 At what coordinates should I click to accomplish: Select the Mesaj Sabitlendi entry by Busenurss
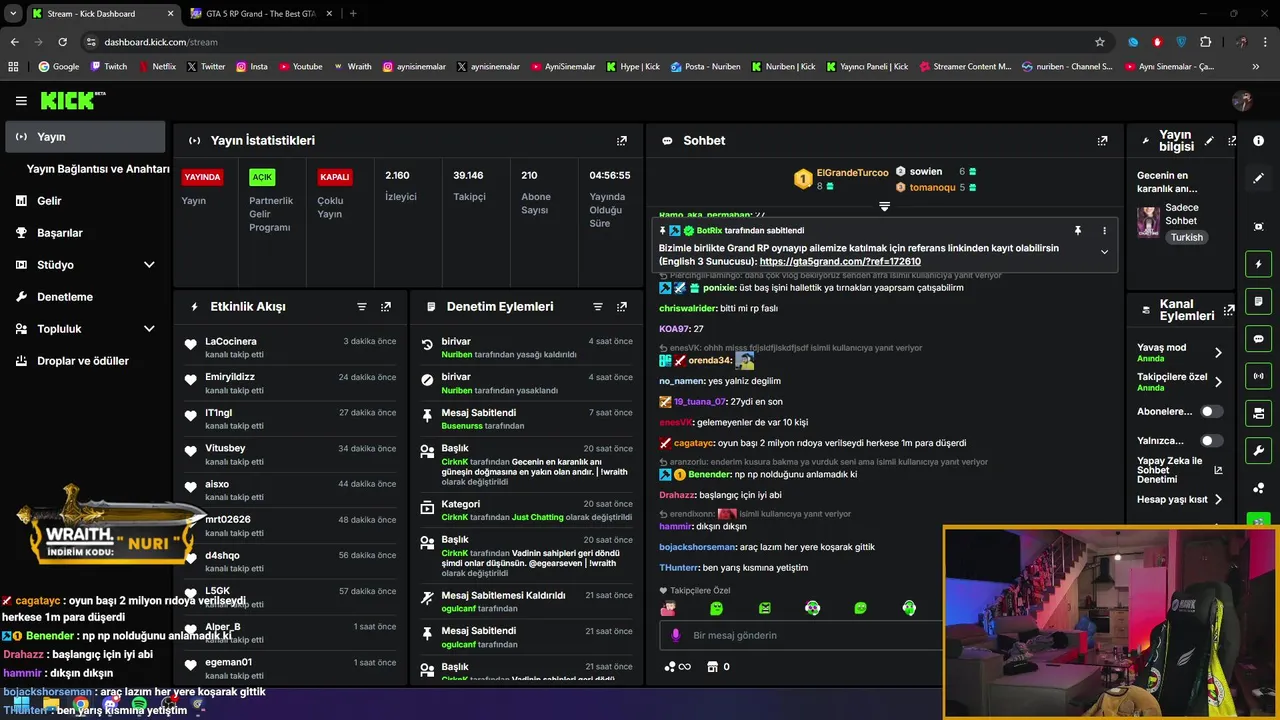527,419
